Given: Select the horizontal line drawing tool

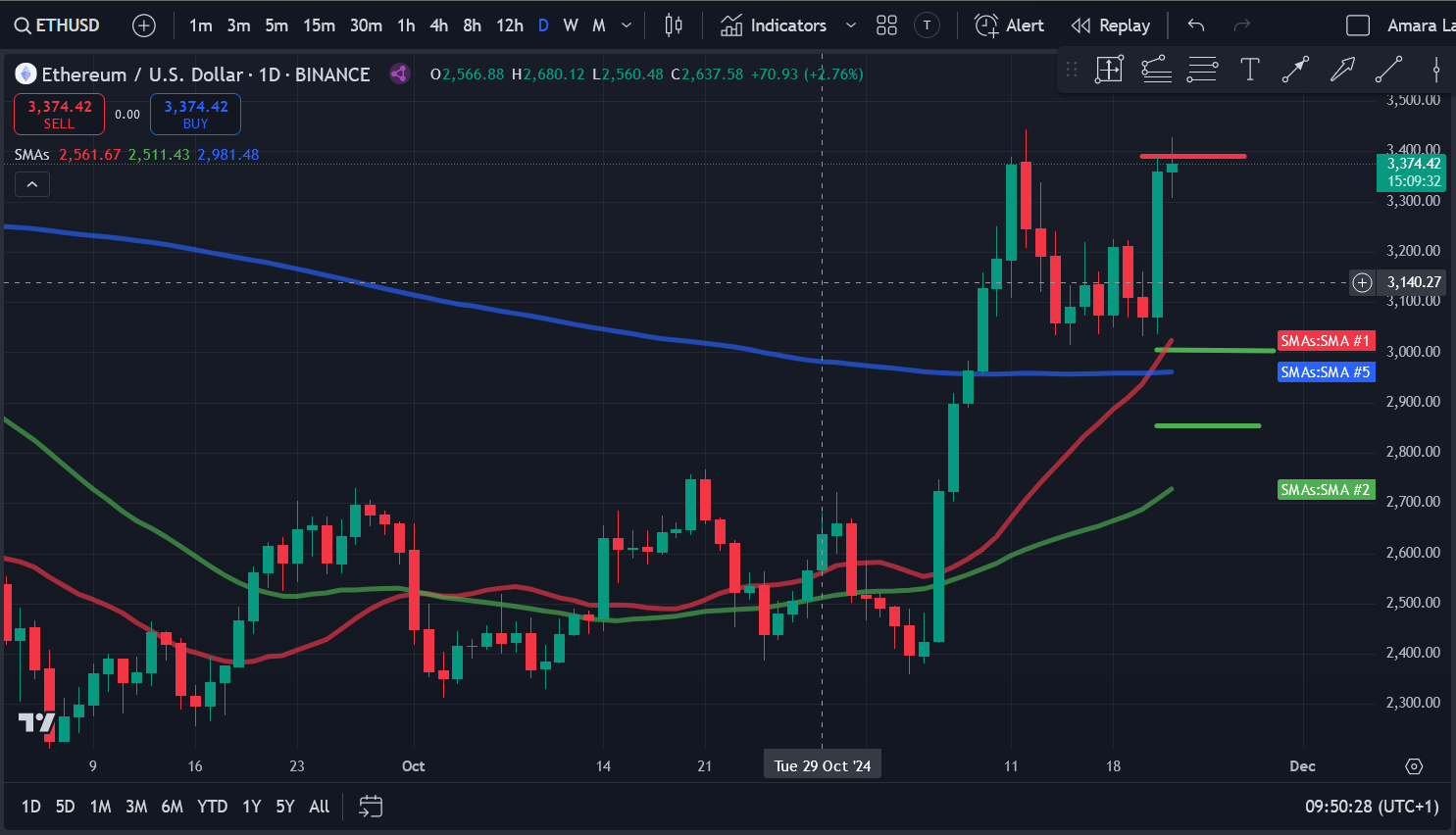Looking at the screenshot, I should click(1202, 70).
